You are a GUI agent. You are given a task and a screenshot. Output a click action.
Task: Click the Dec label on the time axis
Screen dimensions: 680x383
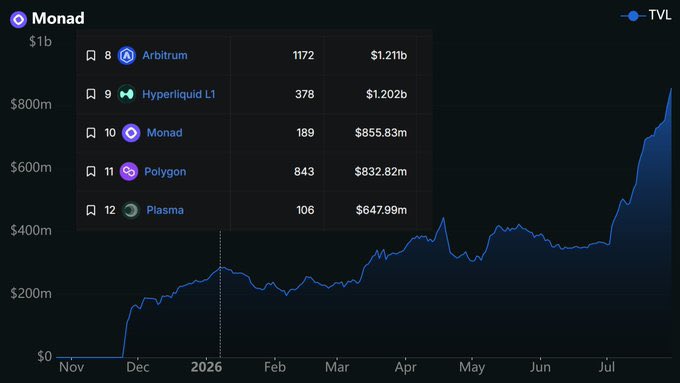tap(138, 367)
